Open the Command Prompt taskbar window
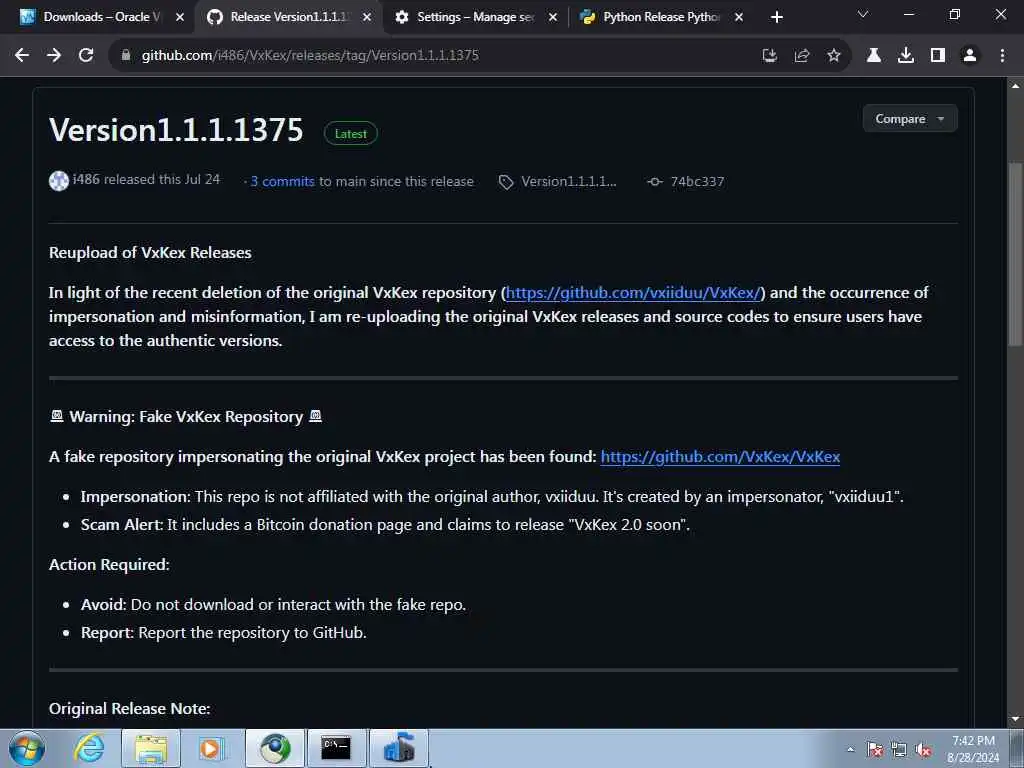 (x=336, y=748)
